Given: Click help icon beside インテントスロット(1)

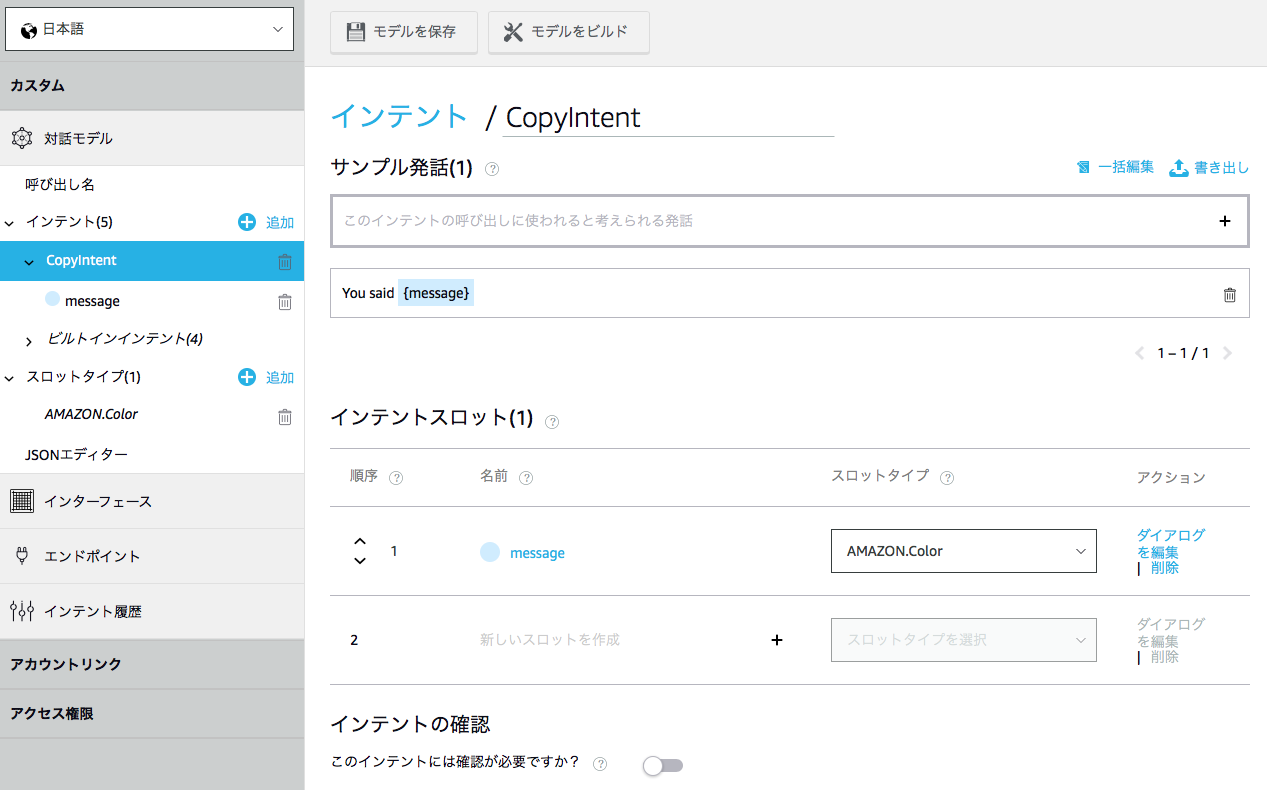Looking at the screenshot, I should coord(552,422).
